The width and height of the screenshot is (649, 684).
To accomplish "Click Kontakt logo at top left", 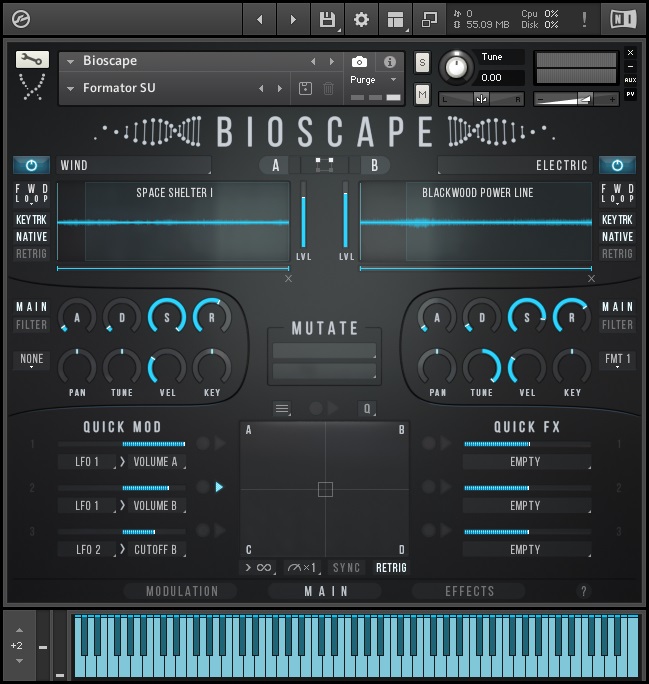I will [20, 19].
